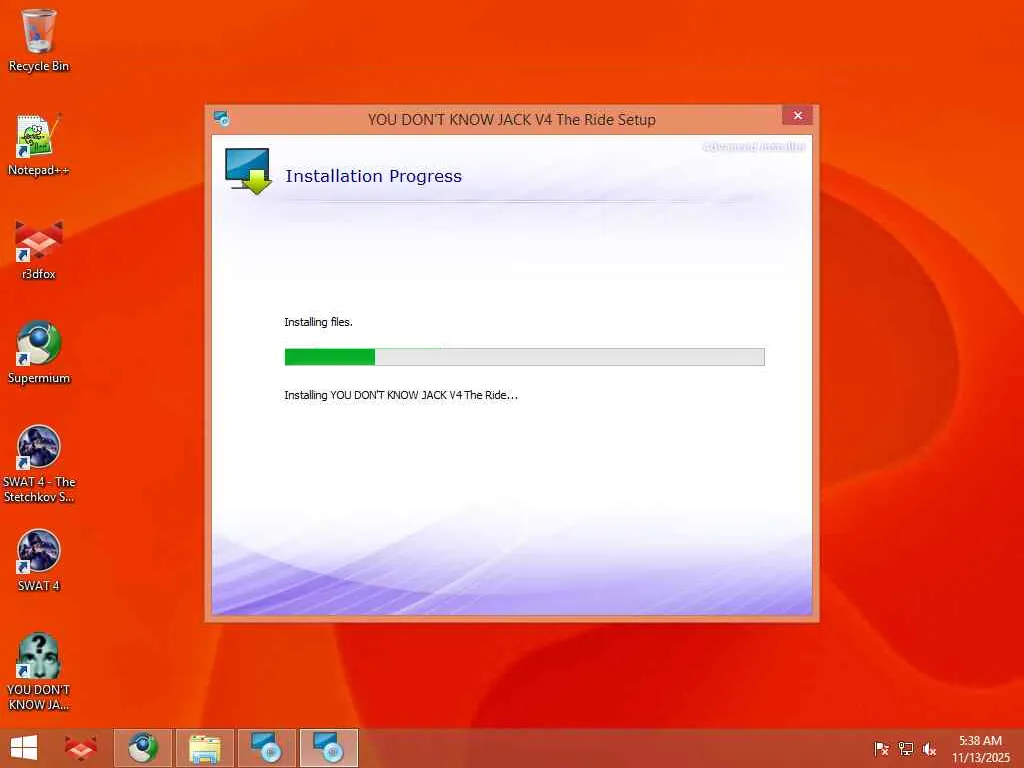
Task: Click the setup window title text
Action: (511, 120)
